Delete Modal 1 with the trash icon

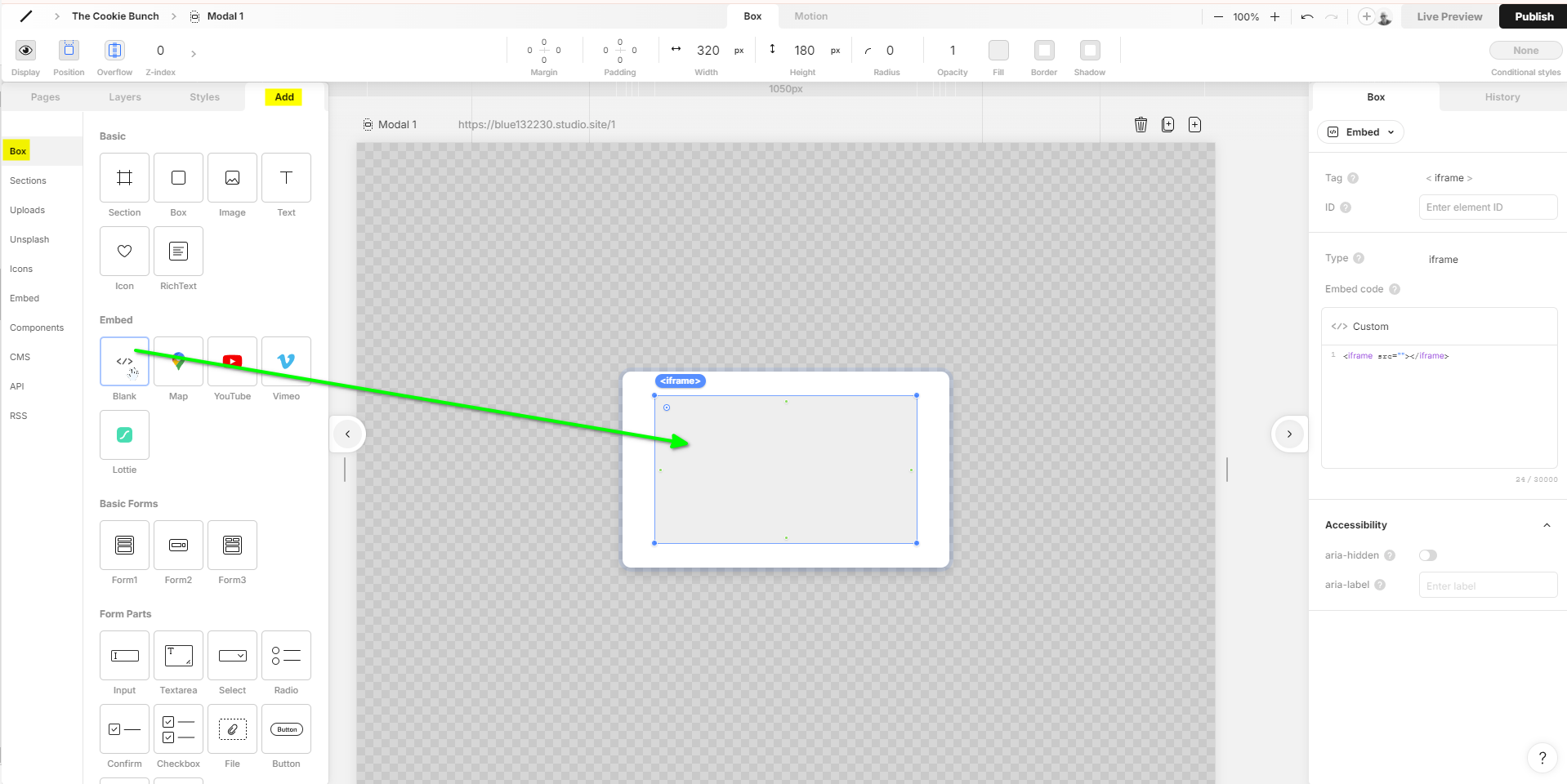pyautogui.click(x=1141, y=124)
